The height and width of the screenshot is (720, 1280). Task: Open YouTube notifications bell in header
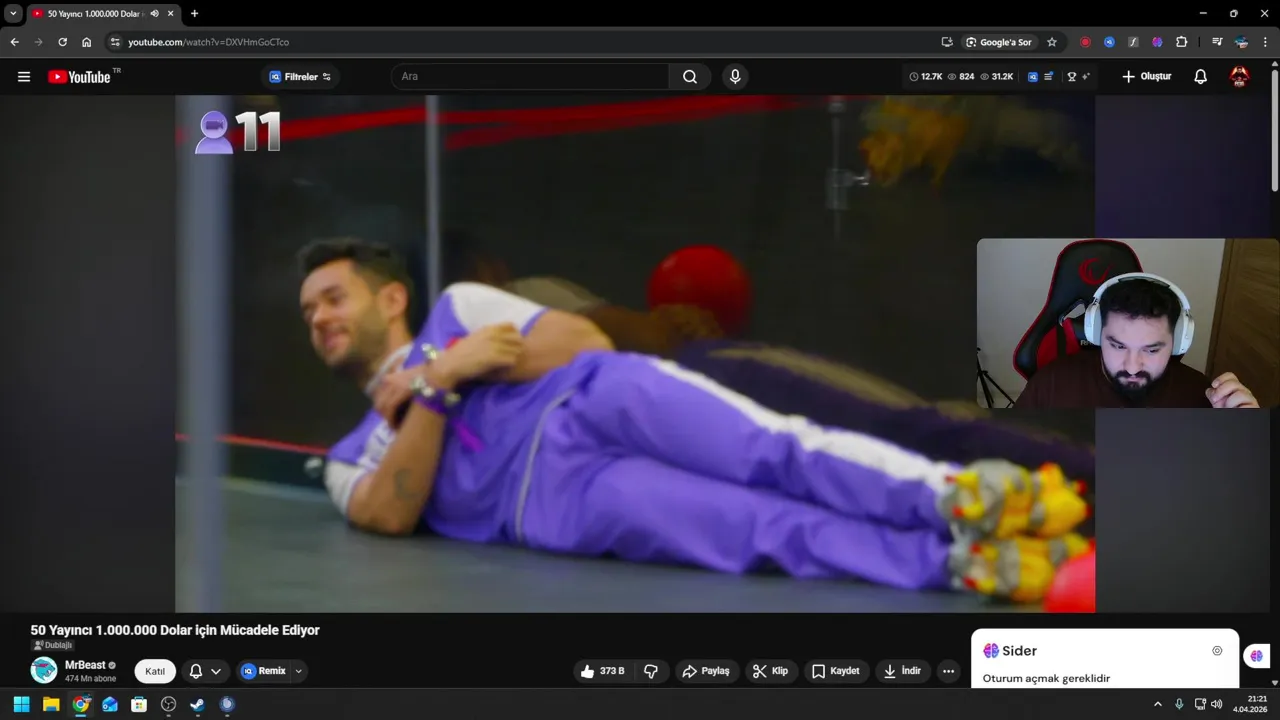click(x=1201, y=77)
